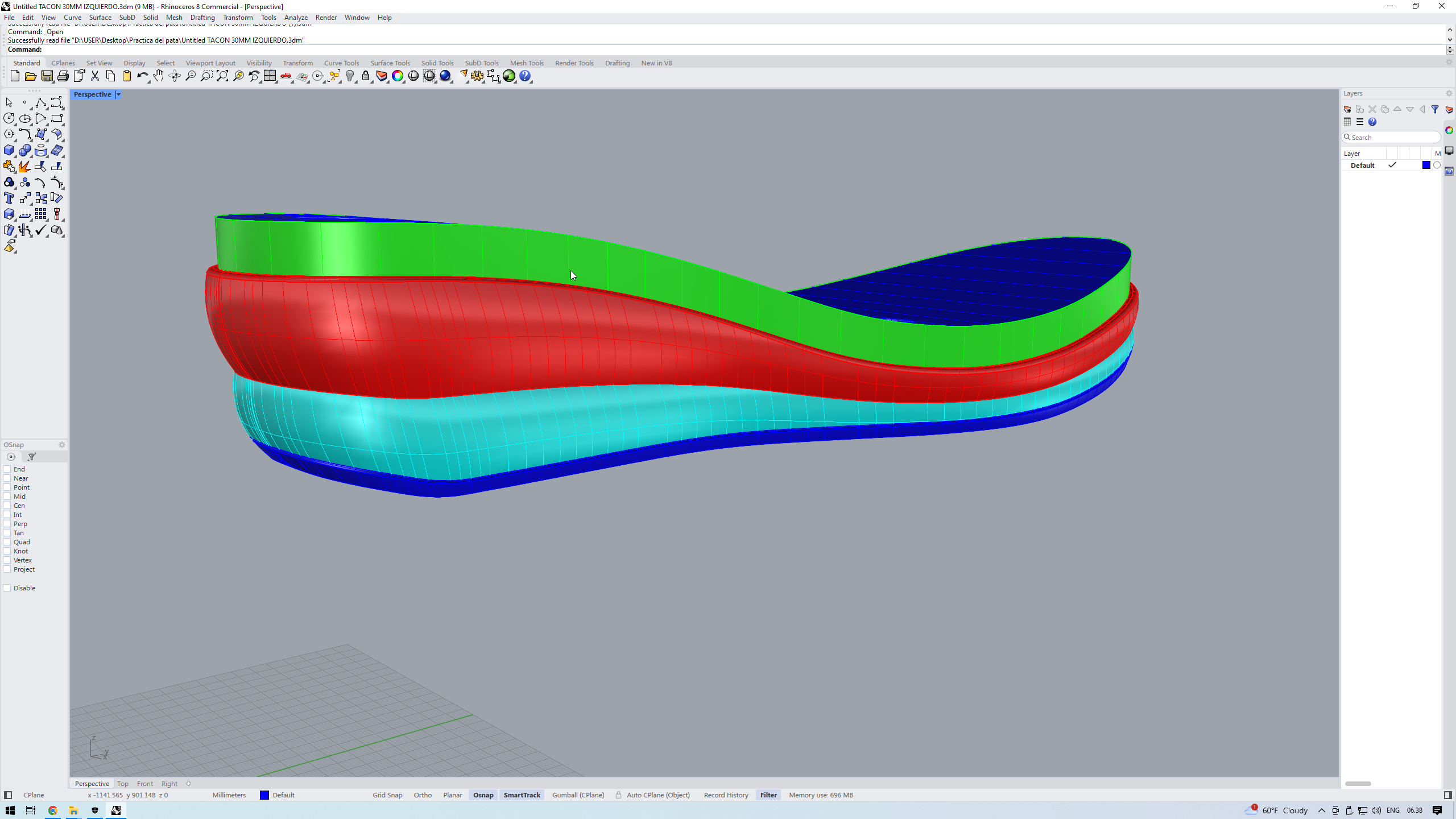Click the Hide objects lightbulb icon
Screen dimensions: 1456x819
tap(350, 76)
